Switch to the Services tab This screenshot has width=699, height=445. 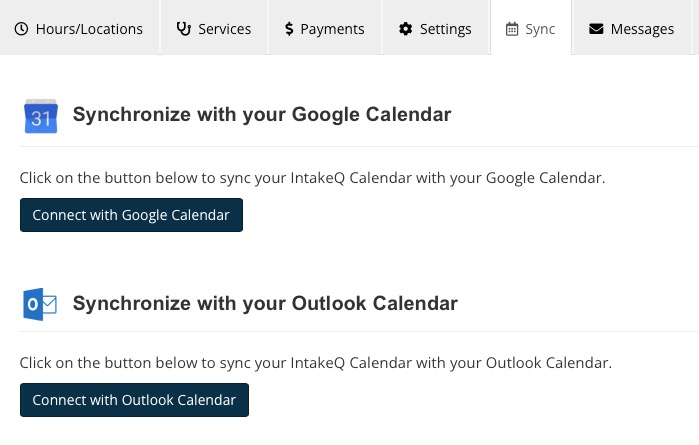214,28
